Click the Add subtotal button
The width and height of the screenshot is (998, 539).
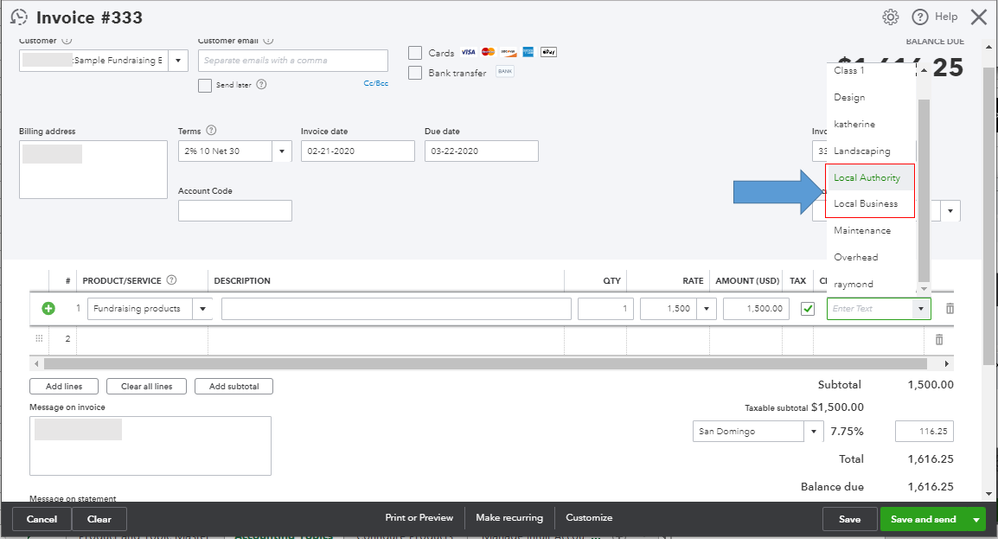234,386
